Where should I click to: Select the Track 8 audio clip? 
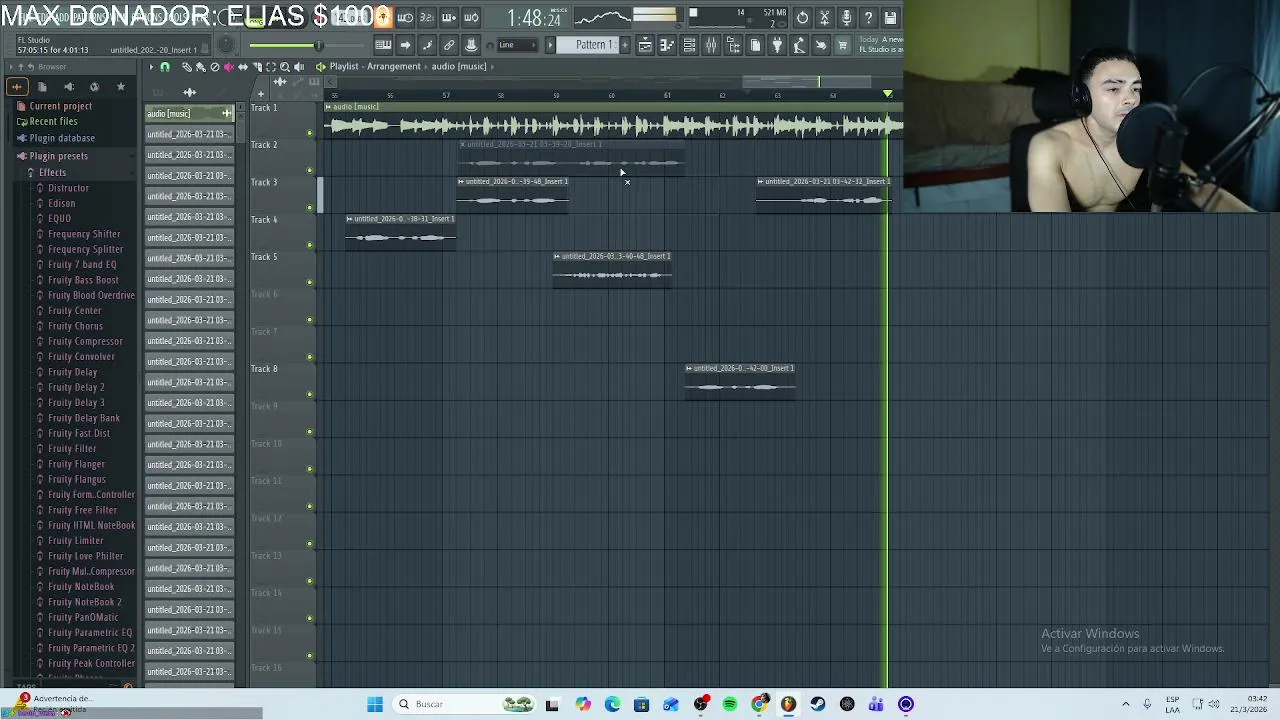click(x=740, y=382)
